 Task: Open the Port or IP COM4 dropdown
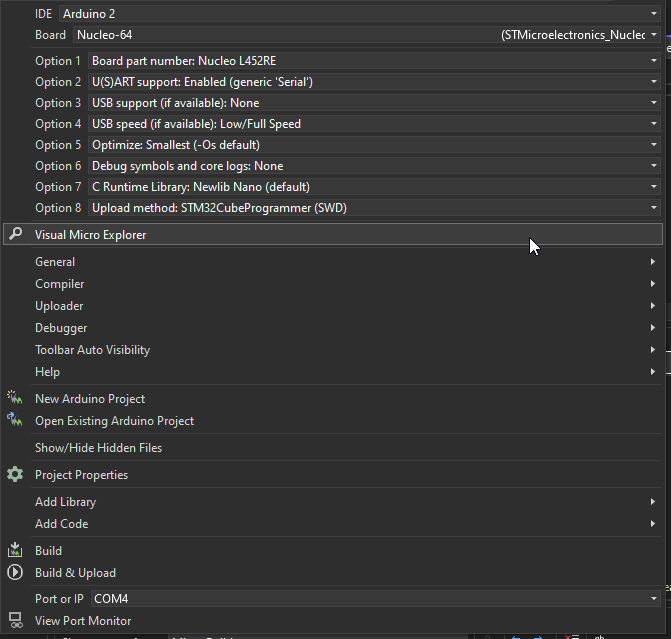click(375, 598)
